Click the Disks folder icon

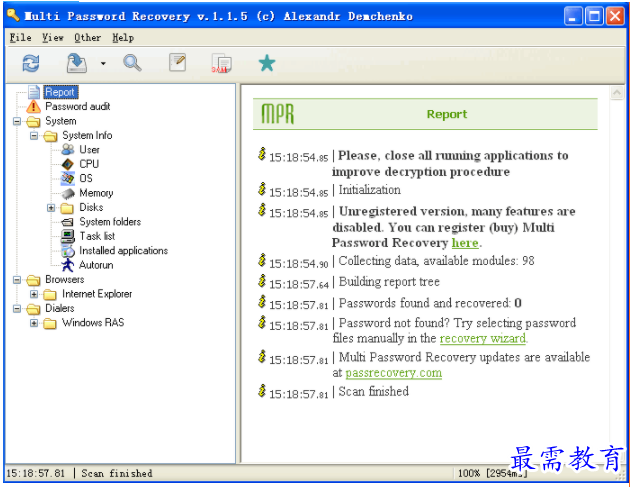tap(67, 208)
